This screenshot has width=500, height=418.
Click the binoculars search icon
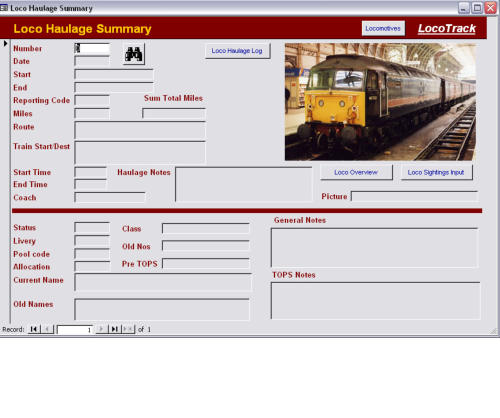(x=134, y=53)
